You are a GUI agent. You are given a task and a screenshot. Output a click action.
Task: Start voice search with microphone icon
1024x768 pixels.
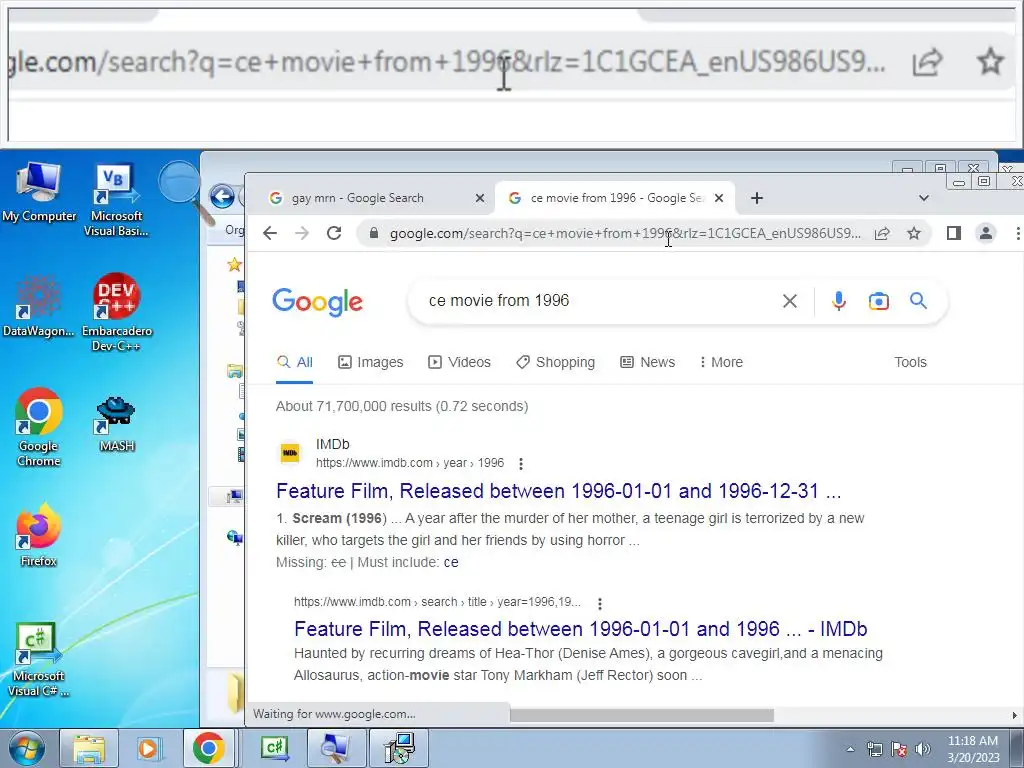pyautogui.click(x=839, y=301)
